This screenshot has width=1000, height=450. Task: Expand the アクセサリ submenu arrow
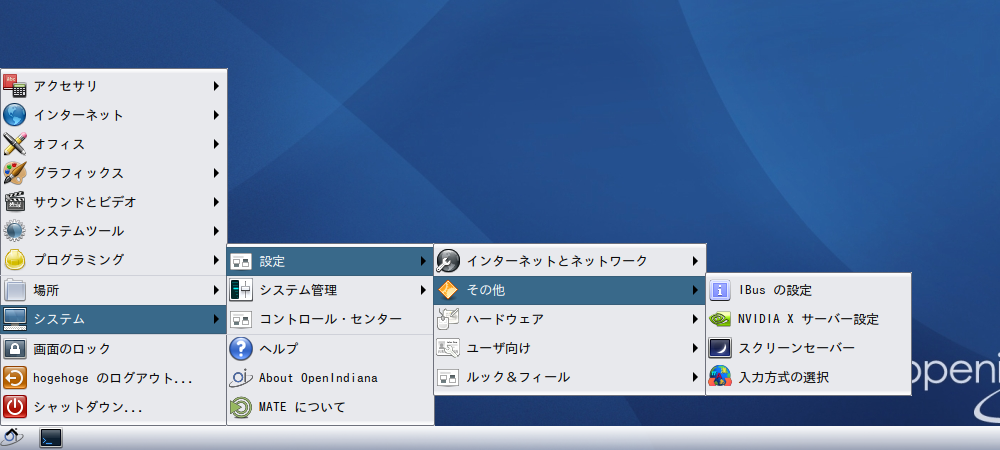coord(217,86)
